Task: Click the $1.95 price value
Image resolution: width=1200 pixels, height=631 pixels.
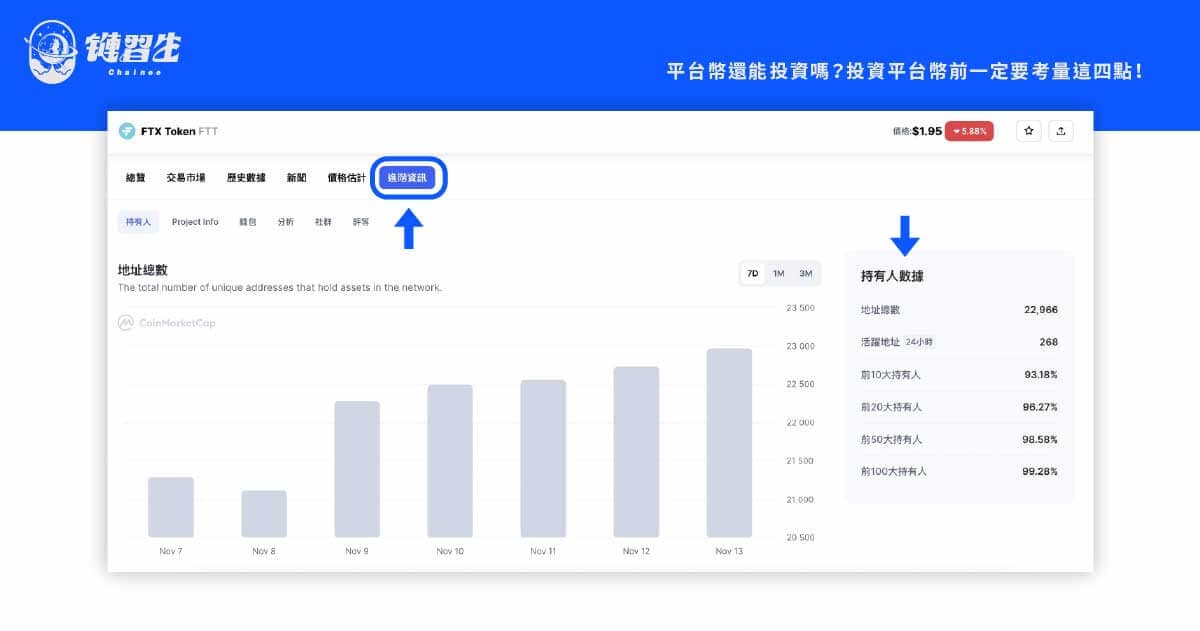Action: point(927,131)
